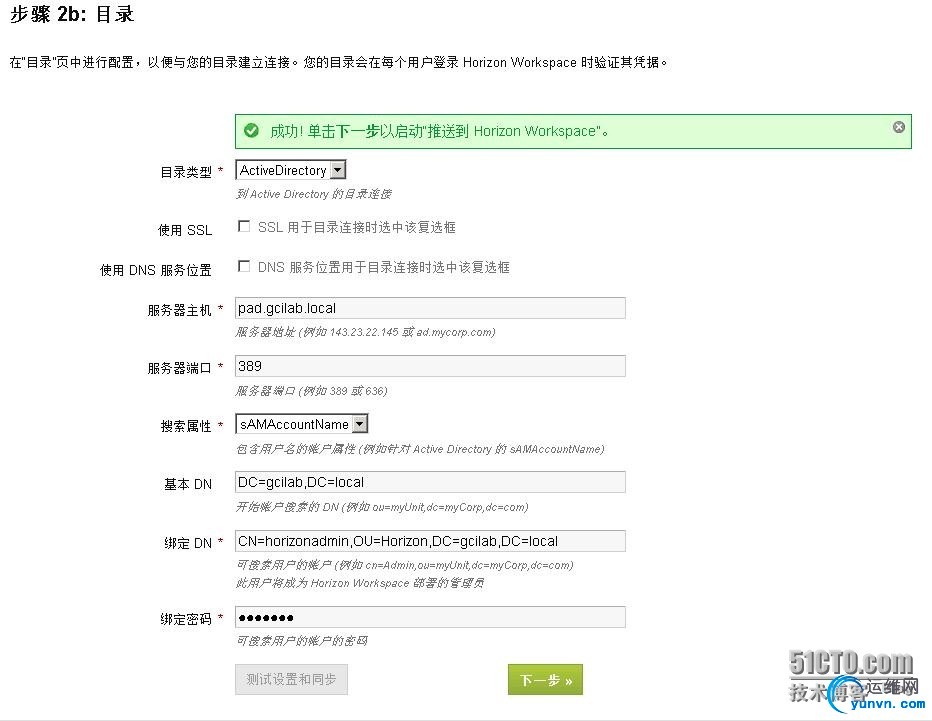Focus the 服务器主机 field with pad.gcilab.local
This screenshot has height=721, width=932.
coord(430,308)
